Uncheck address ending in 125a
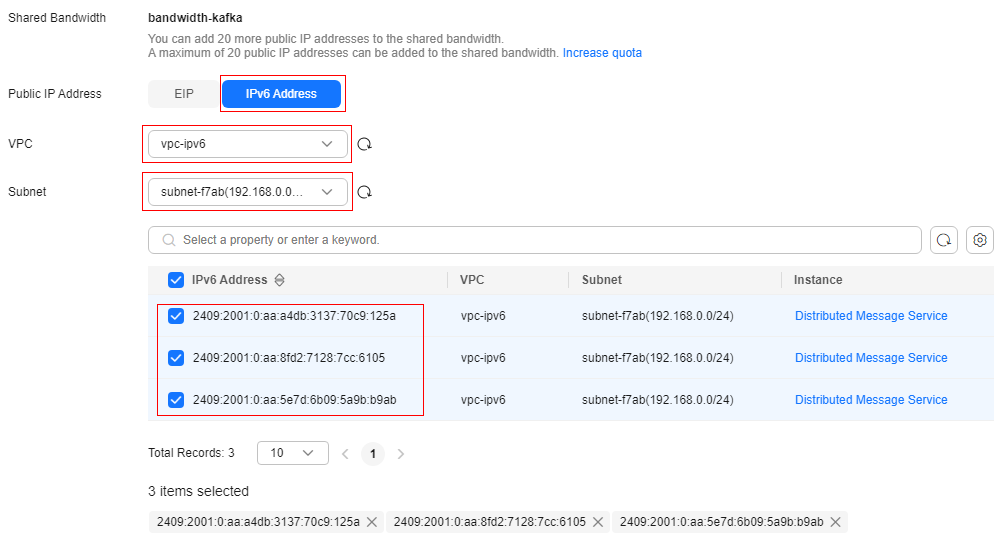Image resolution: width=1001 pixels, height=542 pixels. point(176,316)
